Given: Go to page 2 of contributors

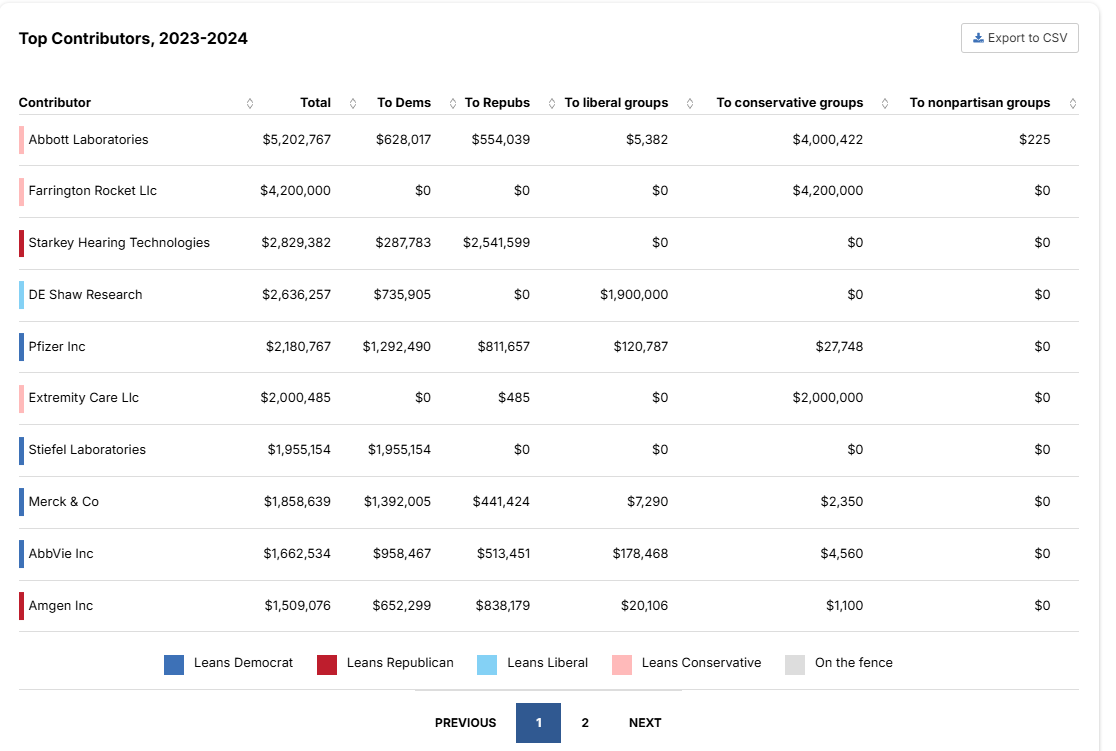Looking at the screenshot, I should pos(585,723).
